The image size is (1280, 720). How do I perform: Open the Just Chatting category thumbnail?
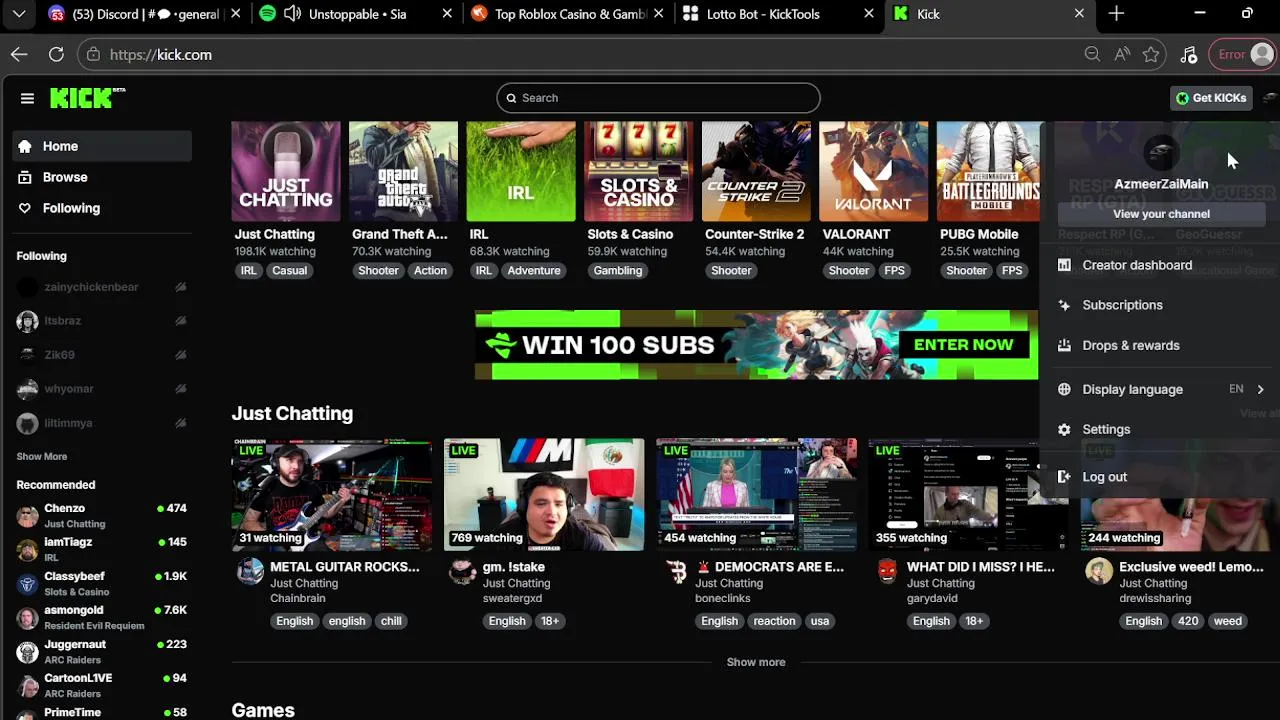286,171
